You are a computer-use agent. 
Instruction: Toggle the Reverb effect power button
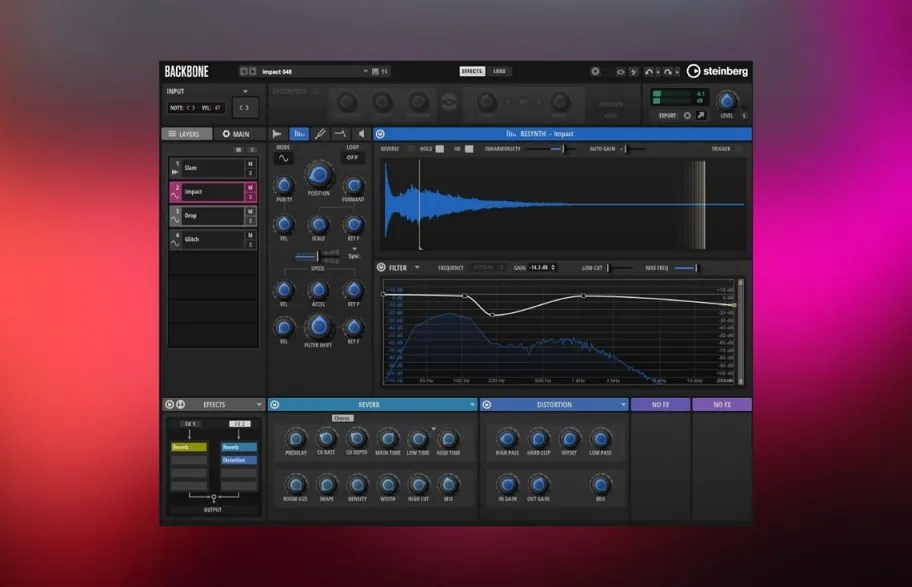(x=275, y=404)
